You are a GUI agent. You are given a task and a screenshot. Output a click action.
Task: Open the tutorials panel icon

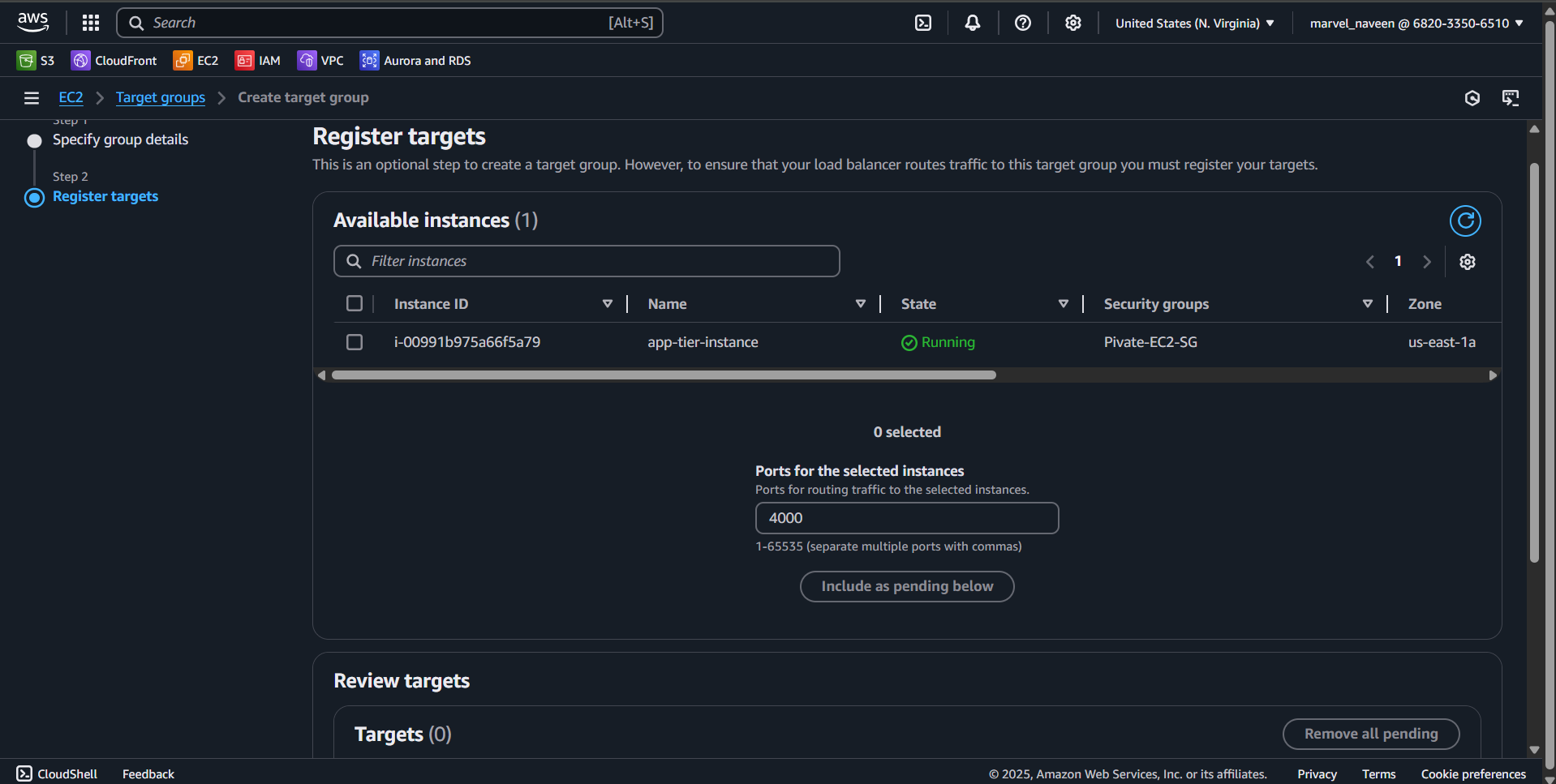tap(1511, 98)
